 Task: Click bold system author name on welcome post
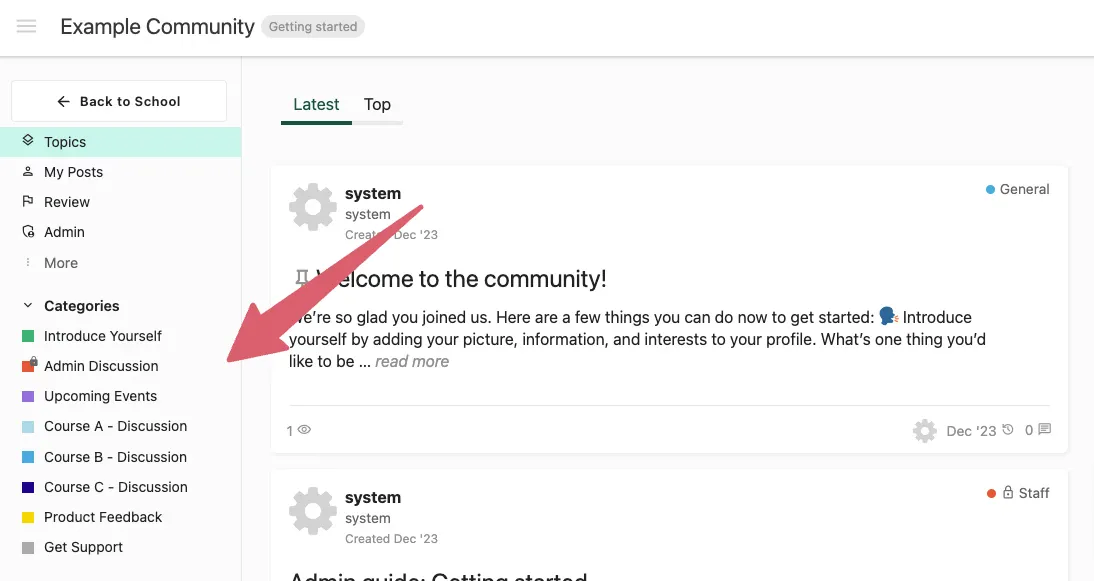click(x=373, y=194)
